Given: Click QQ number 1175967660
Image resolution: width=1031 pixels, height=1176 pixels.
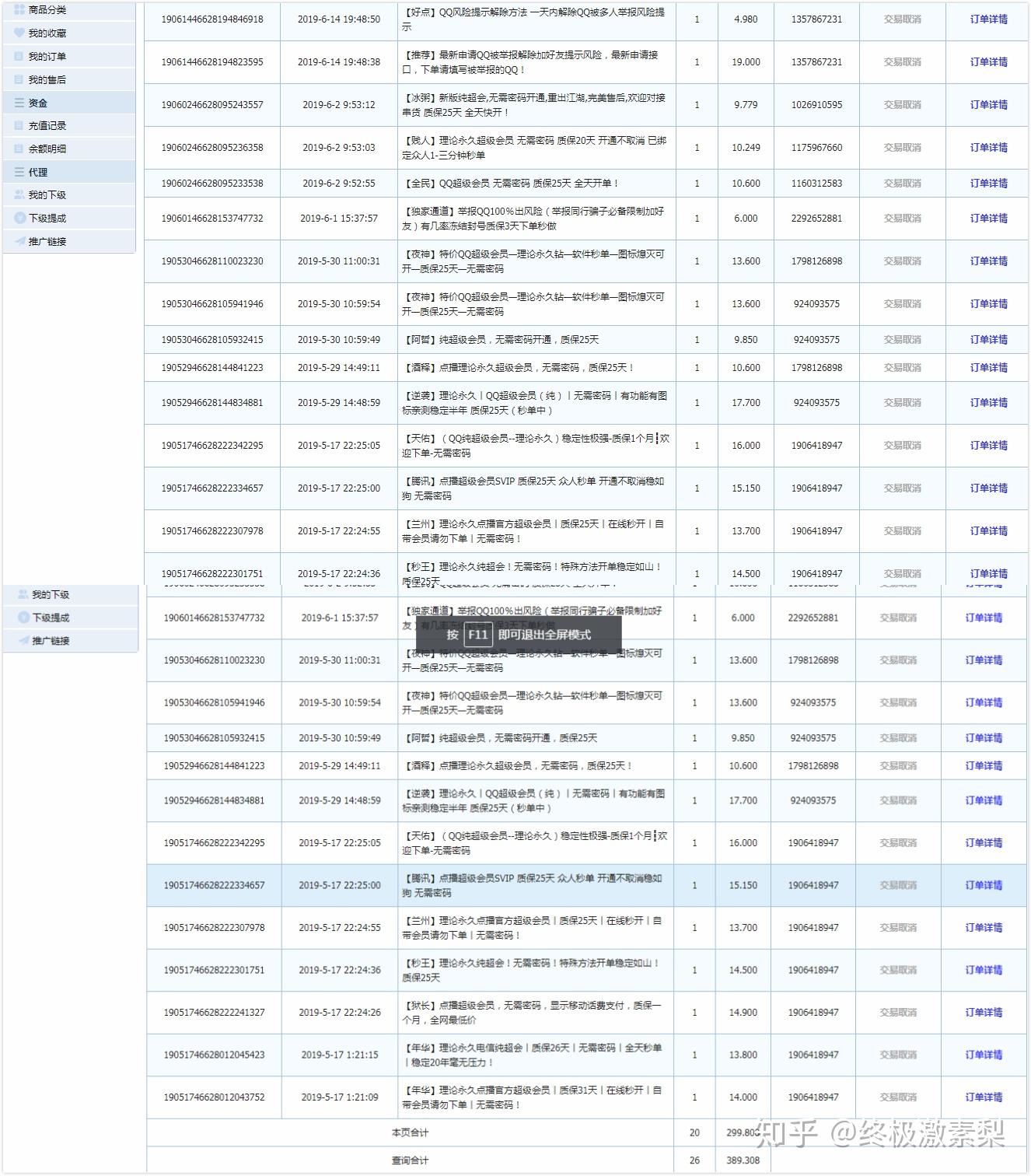Looking at the screenshot, I should [x=816, y=148].
